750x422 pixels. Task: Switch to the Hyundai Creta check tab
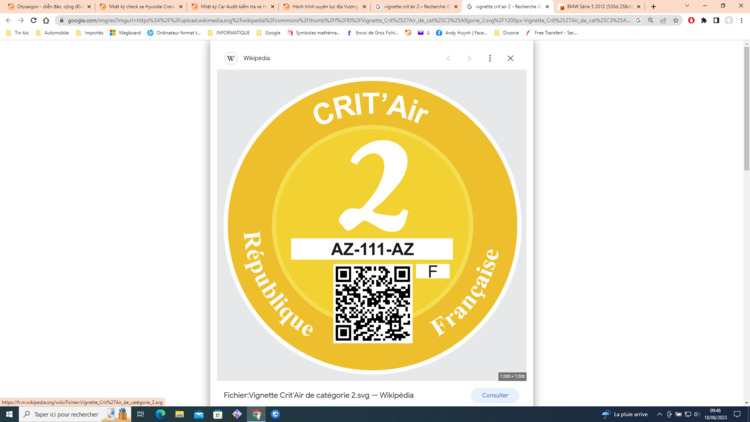pos(139,7)
